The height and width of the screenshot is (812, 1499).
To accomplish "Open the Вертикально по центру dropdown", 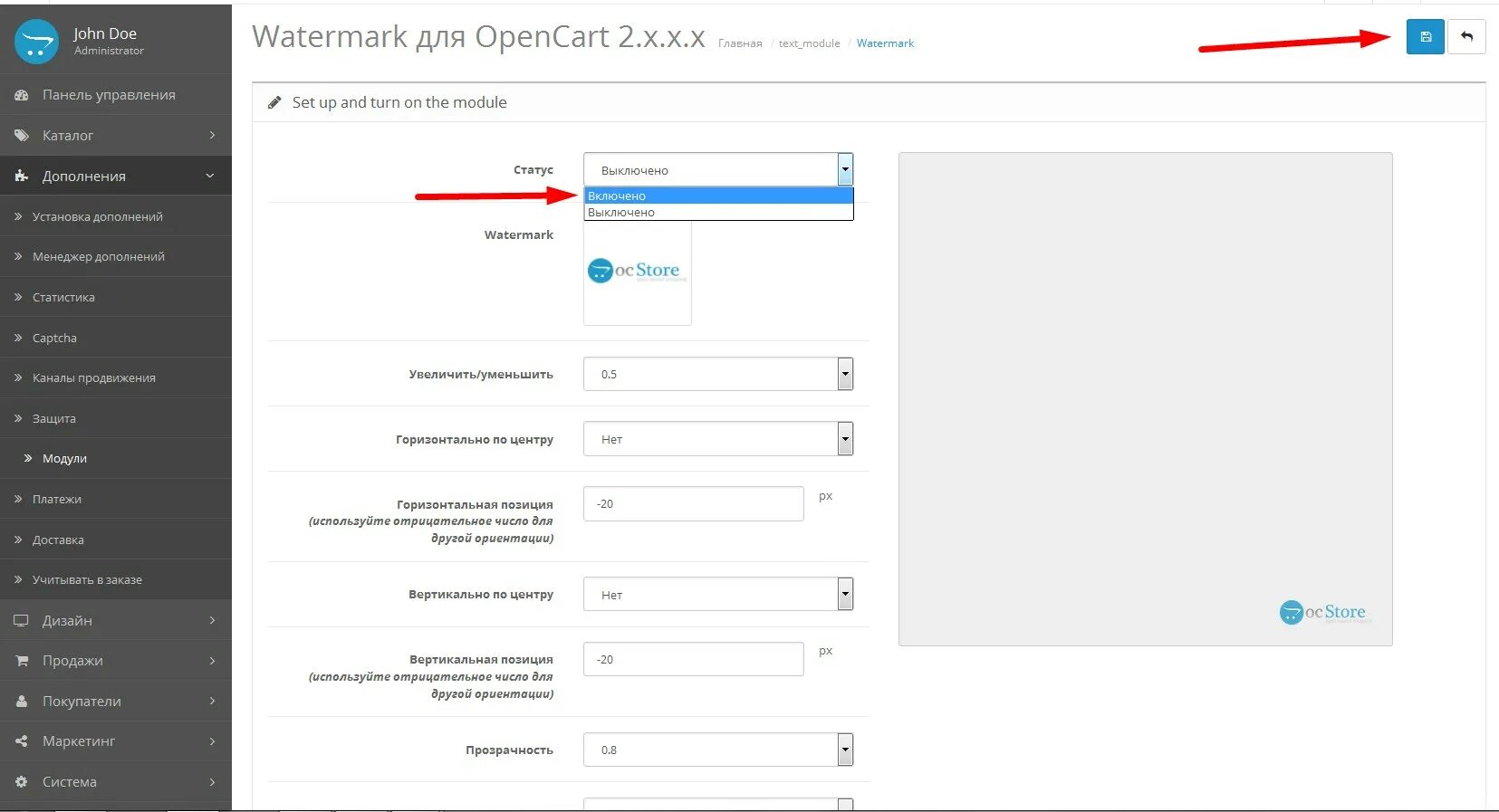I will 718,595.
